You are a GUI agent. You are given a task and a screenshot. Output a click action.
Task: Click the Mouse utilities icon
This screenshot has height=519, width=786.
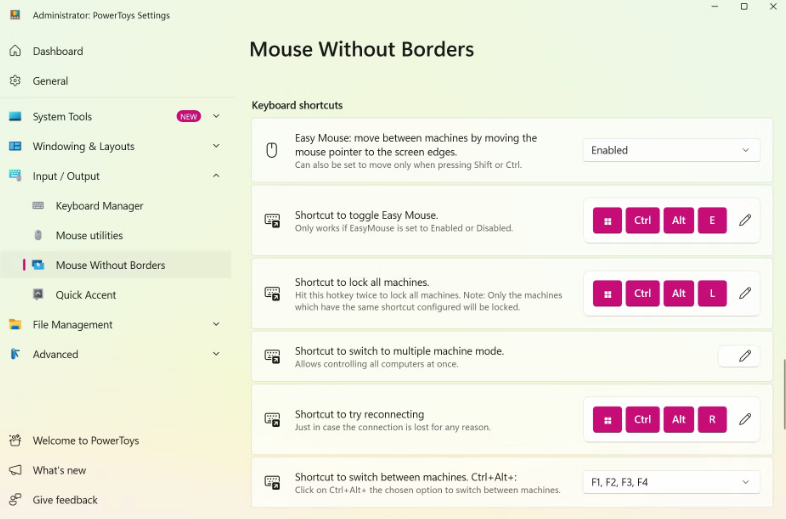(38, 236)
